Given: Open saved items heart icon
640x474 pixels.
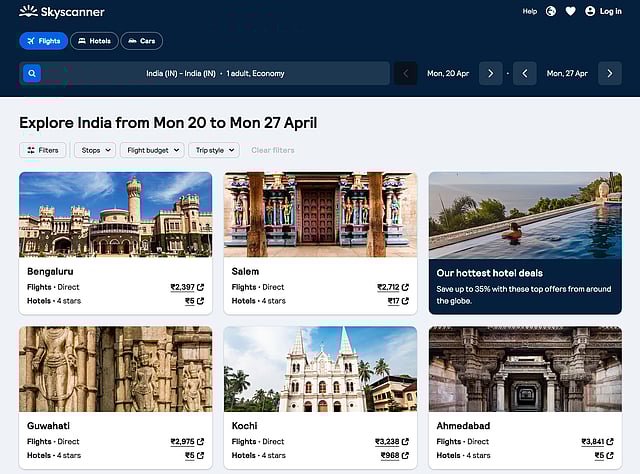Looking at the screenshot, I should pyautogui.click(x=570, y=11).
